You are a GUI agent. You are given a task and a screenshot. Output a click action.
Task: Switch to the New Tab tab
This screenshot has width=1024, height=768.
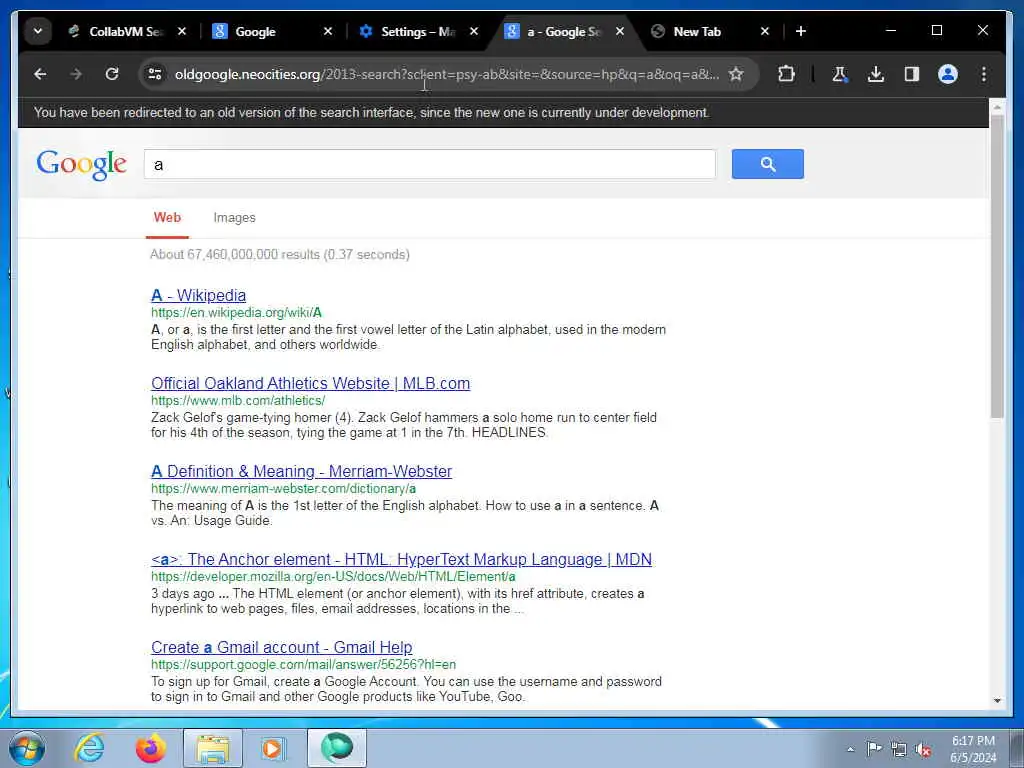710,31
